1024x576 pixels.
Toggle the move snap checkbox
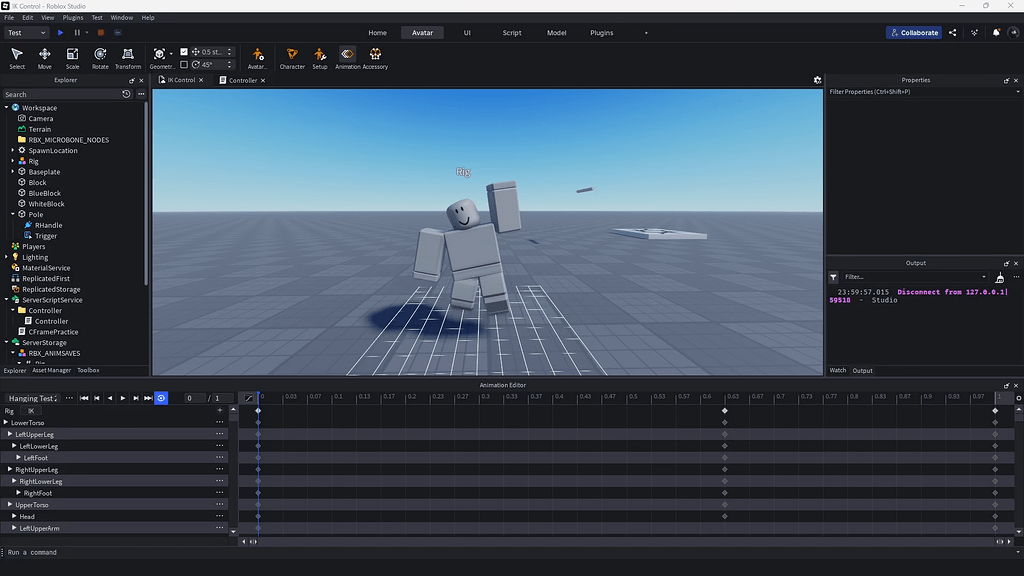click(x=185, y=50)
